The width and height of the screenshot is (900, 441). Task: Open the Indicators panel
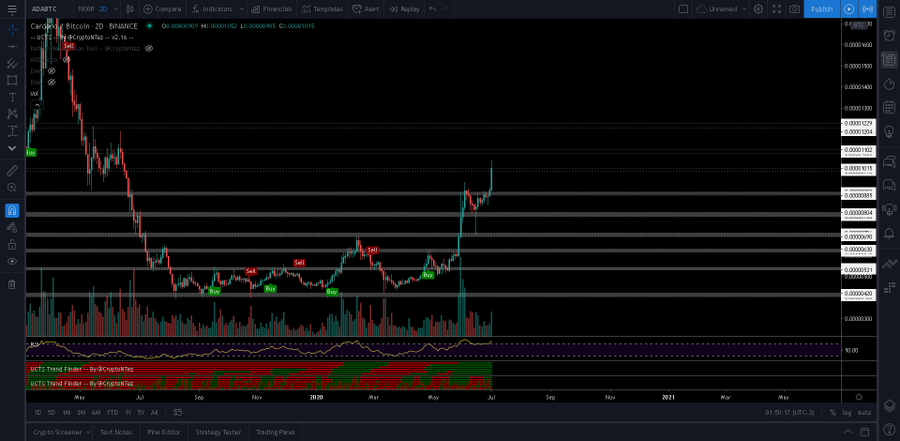pyautogui.click(x=211, y=9)
